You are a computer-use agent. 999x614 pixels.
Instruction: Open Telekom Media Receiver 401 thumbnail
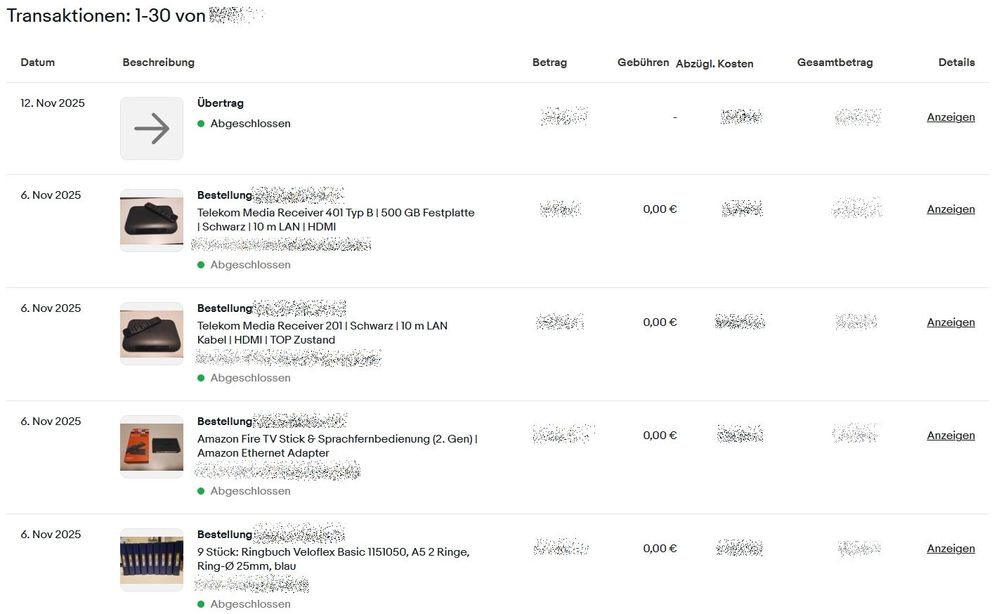tap(152, 220)
